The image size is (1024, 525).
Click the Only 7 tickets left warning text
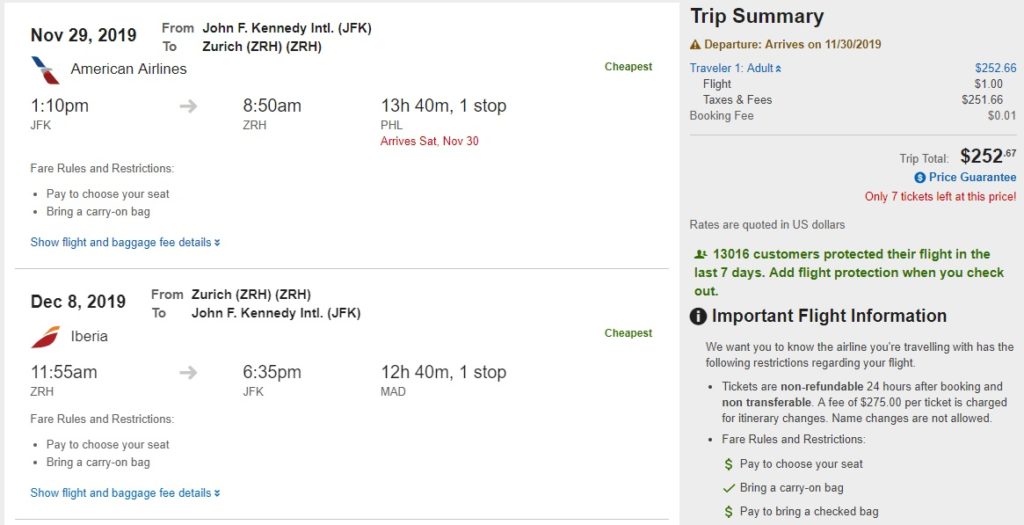(x=940, y=197)
